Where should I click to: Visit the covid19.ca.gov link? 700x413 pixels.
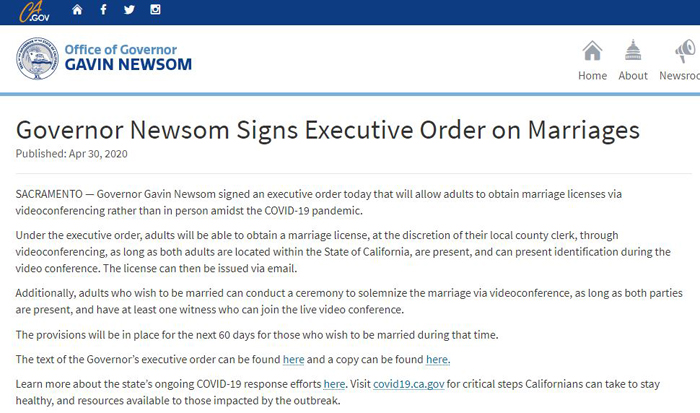pyautogui.click(x=408, y=384)
